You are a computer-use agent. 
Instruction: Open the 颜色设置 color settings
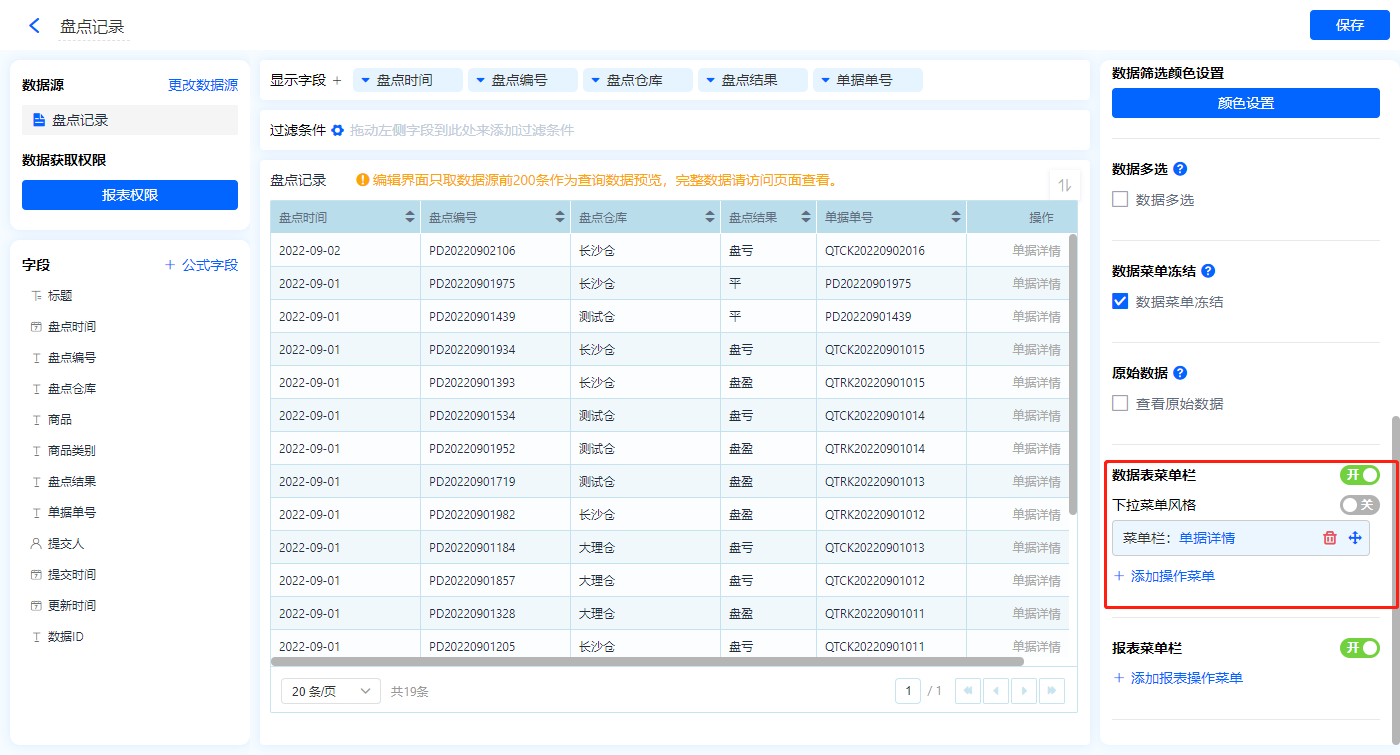pos(1245,103)
